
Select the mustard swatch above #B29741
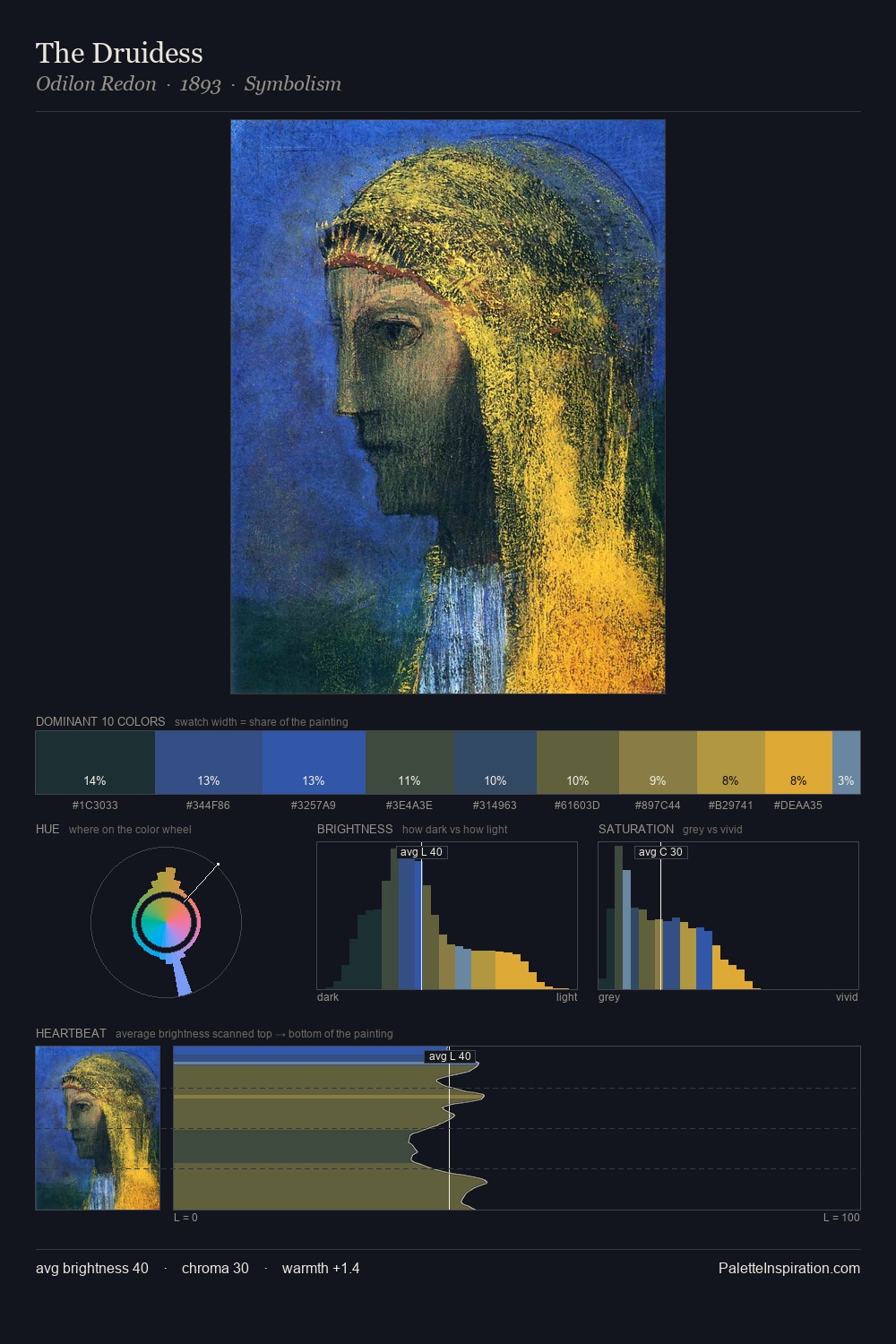pyautogui.click(x=731, y=762)
